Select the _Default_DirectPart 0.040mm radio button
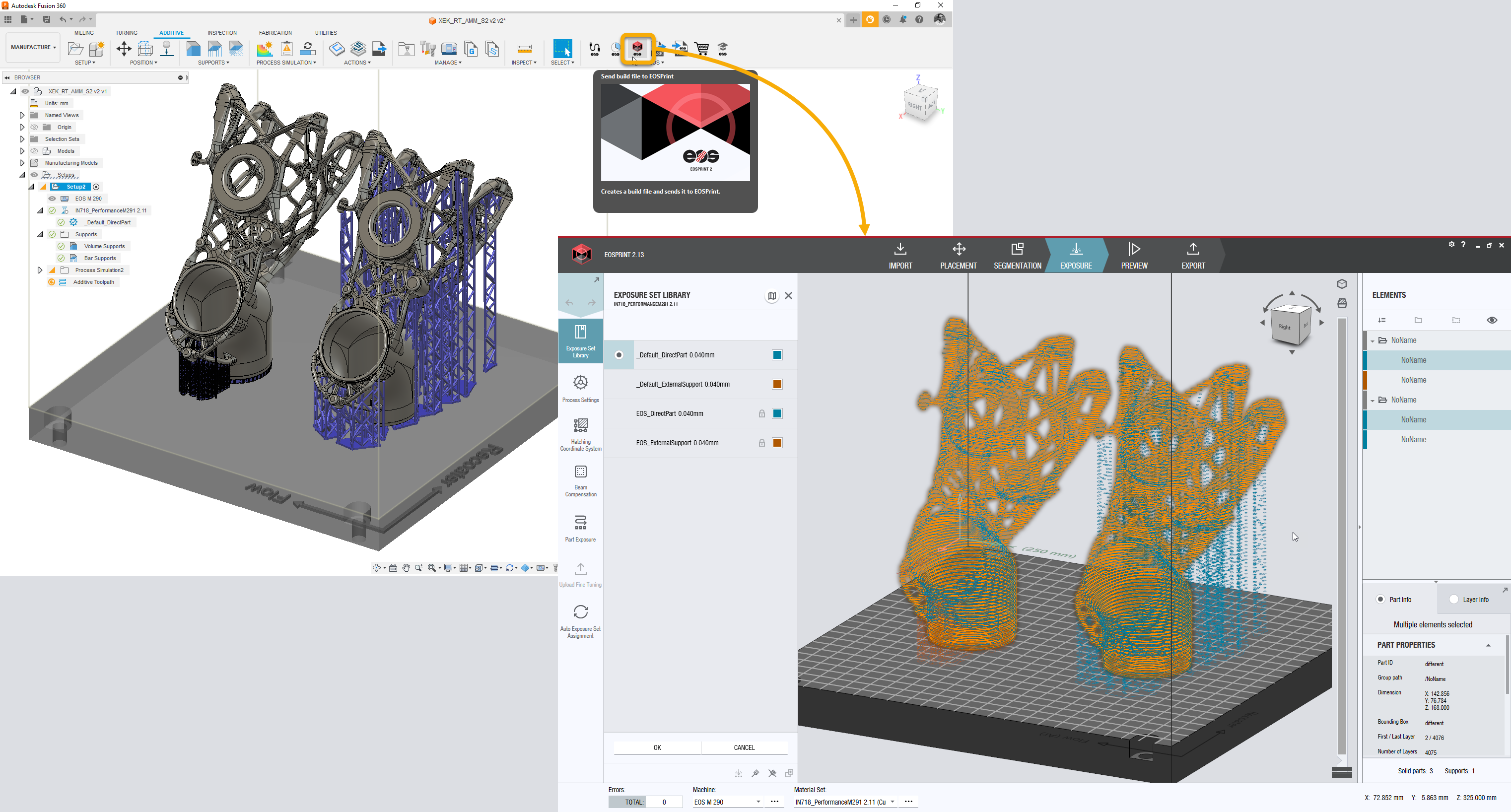1511x812 pixels. tap(619, 355)
